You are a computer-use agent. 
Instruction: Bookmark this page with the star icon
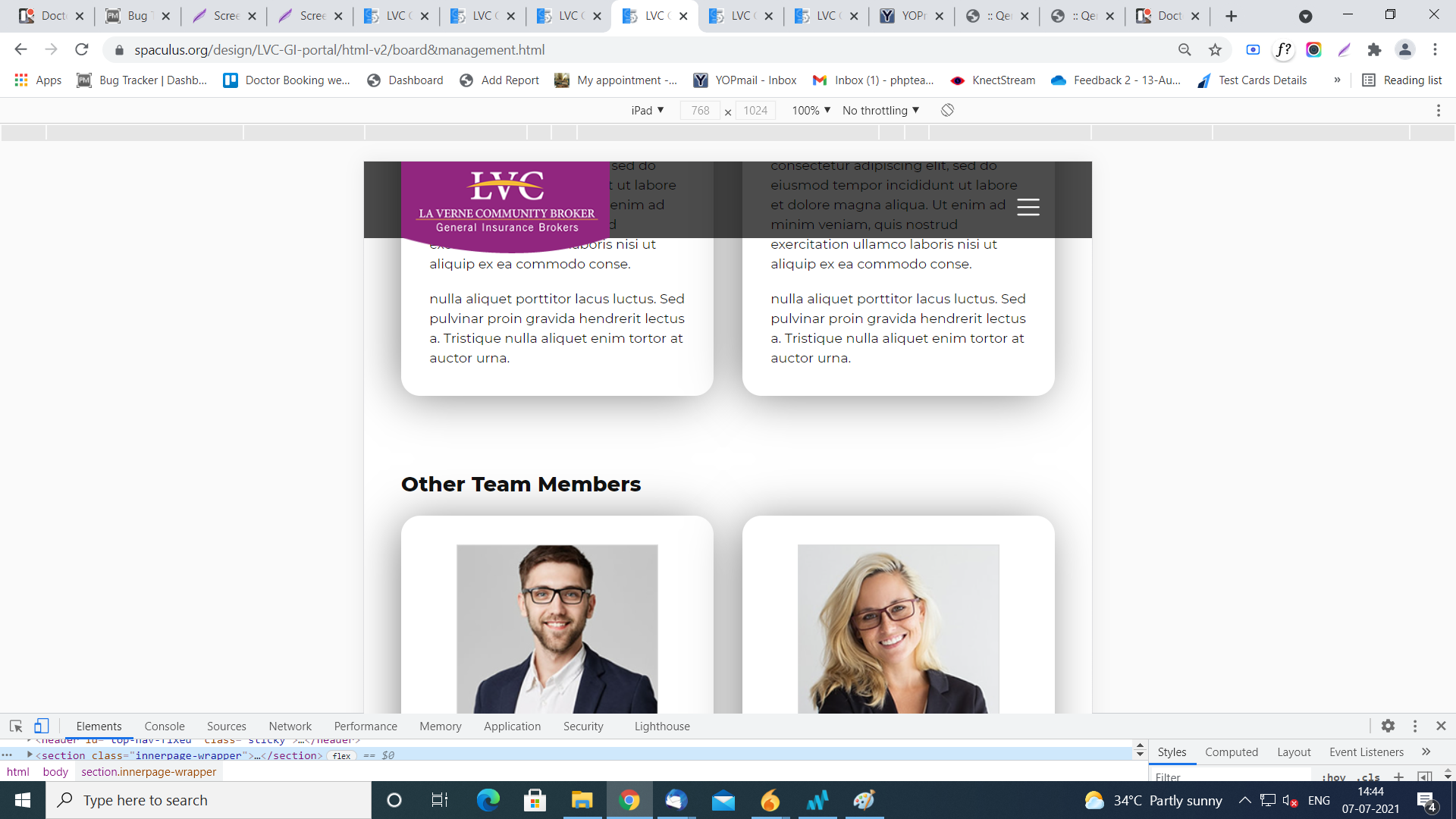(x=1215, y=50)
